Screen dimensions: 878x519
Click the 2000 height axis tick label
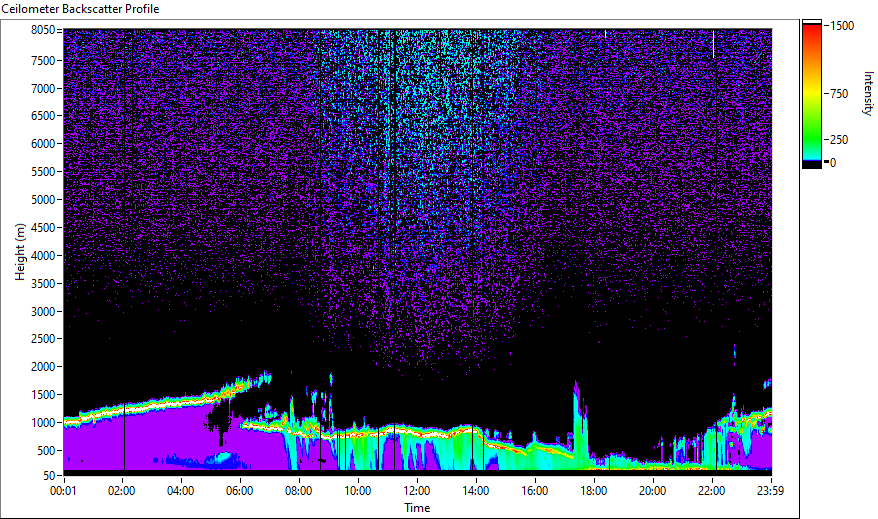point(43,367)
